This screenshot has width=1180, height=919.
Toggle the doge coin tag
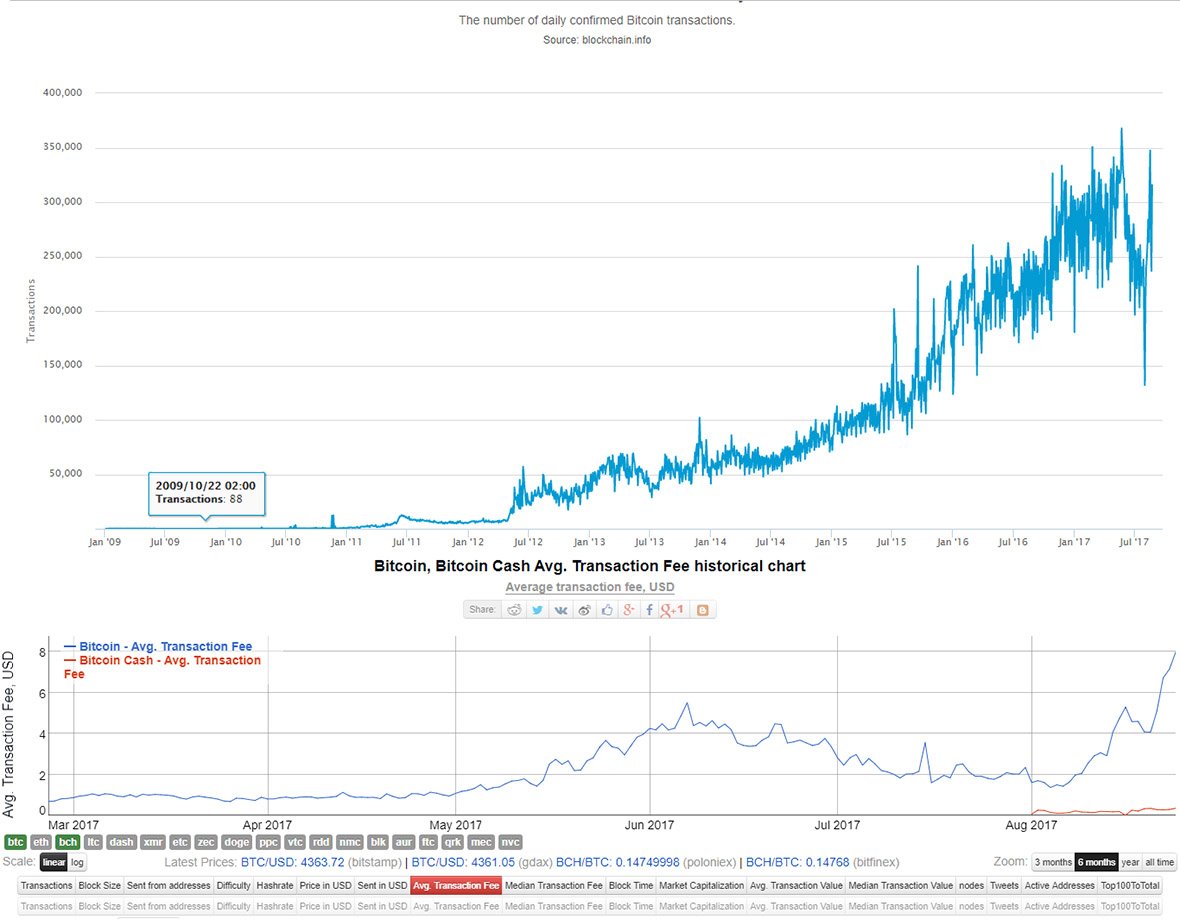tap(236, 842)
